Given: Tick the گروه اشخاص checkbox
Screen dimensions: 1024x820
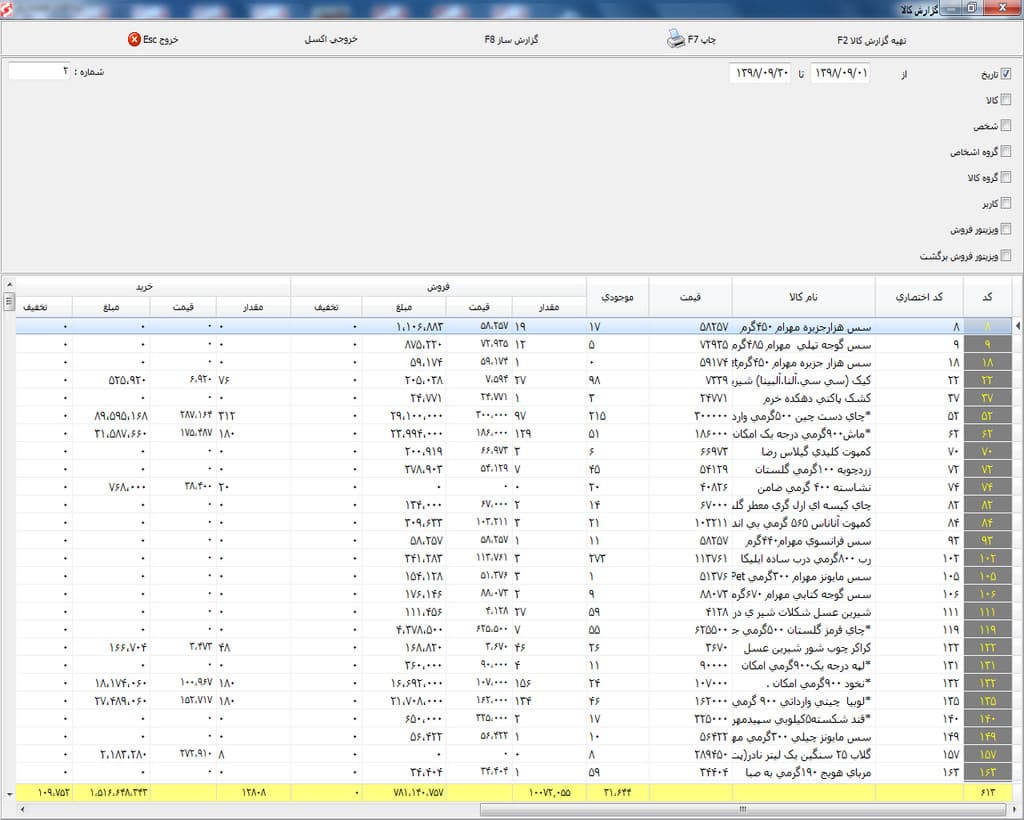Looking at the screenshot, I should coord(1005,152).
